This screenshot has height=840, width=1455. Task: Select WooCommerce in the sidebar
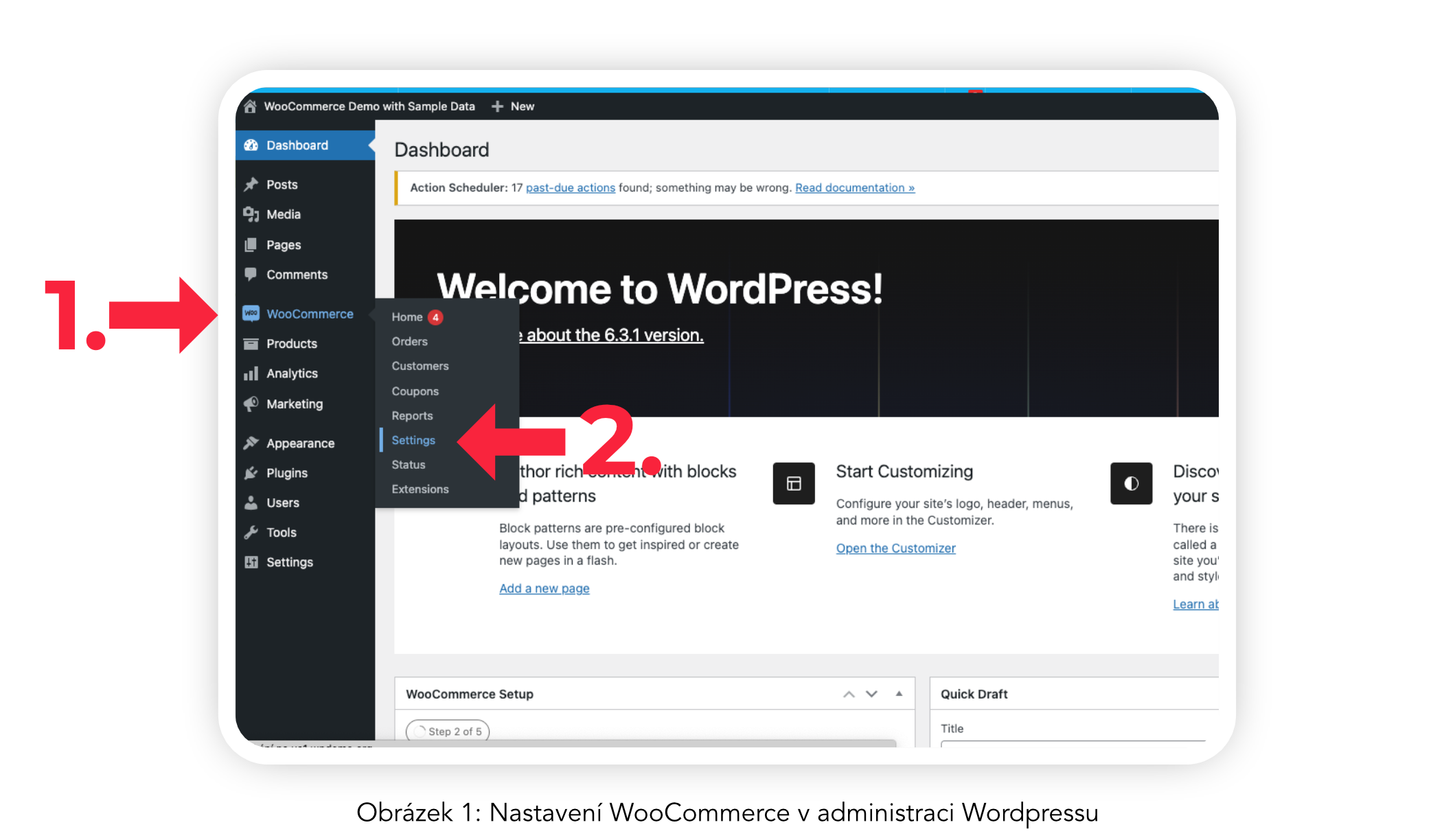click(x=310, y=314)
